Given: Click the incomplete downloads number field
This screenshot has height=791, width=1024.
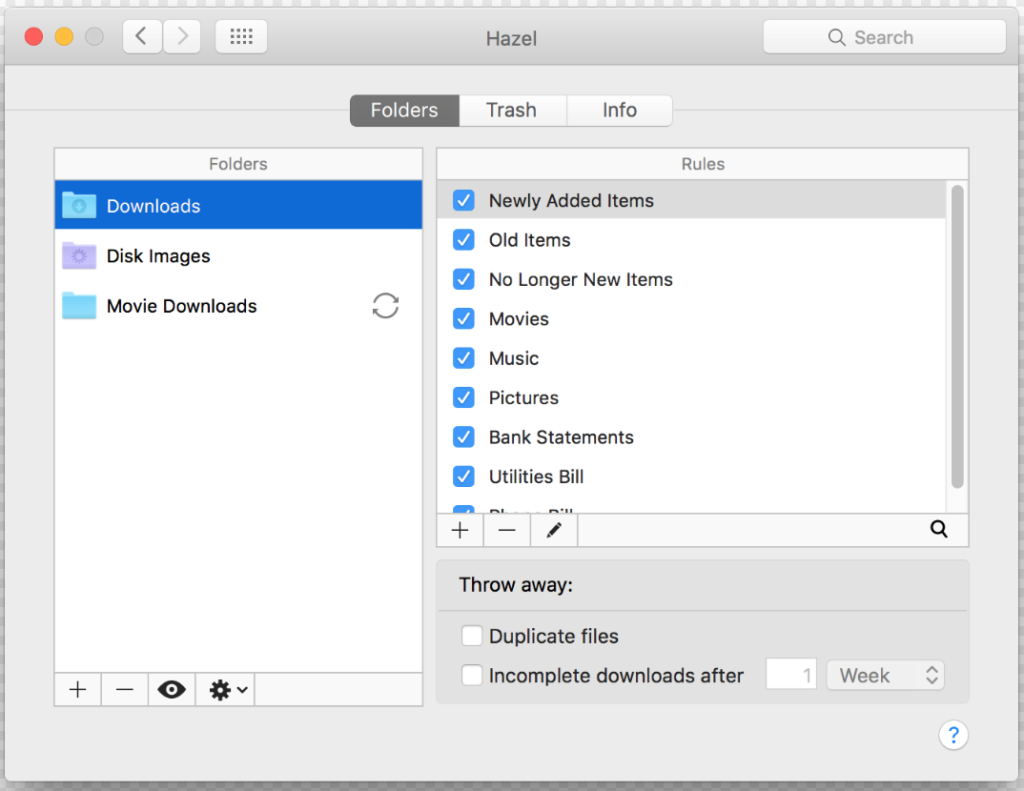Looking at the screenshot, I should pyautogui.click(x=791, y=675).
